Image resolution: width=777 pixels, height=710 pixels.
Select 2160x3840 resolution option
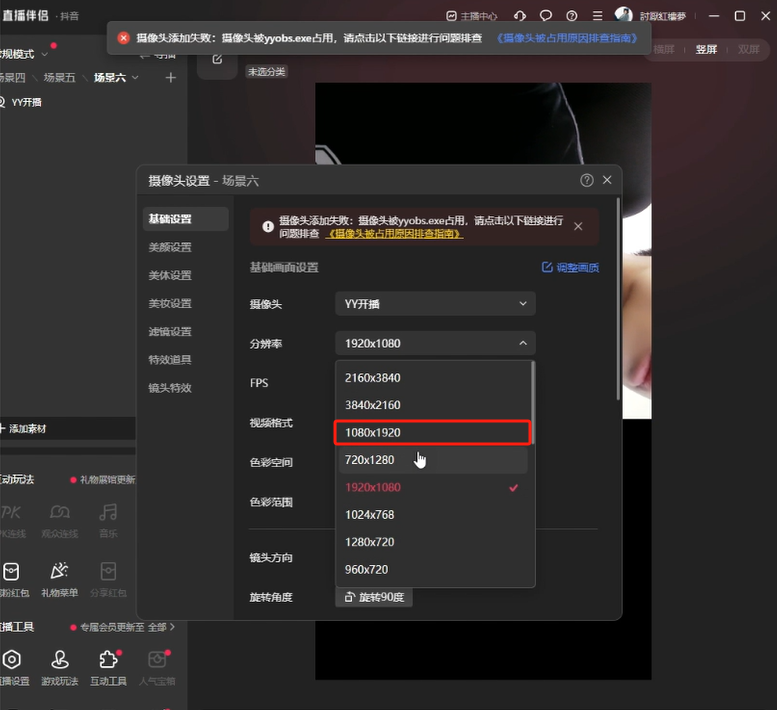(x=433, y=378)
